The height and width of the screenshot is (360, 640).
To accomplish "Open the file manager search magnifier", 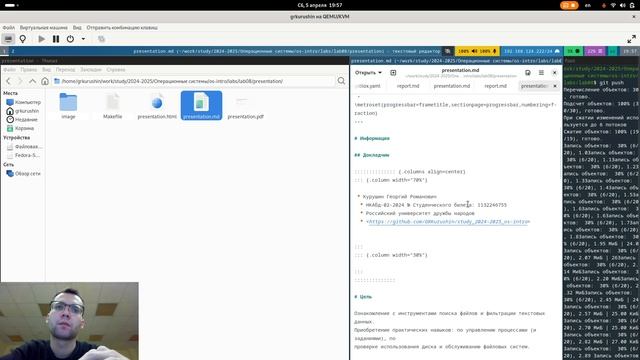I will pos(341,81).
